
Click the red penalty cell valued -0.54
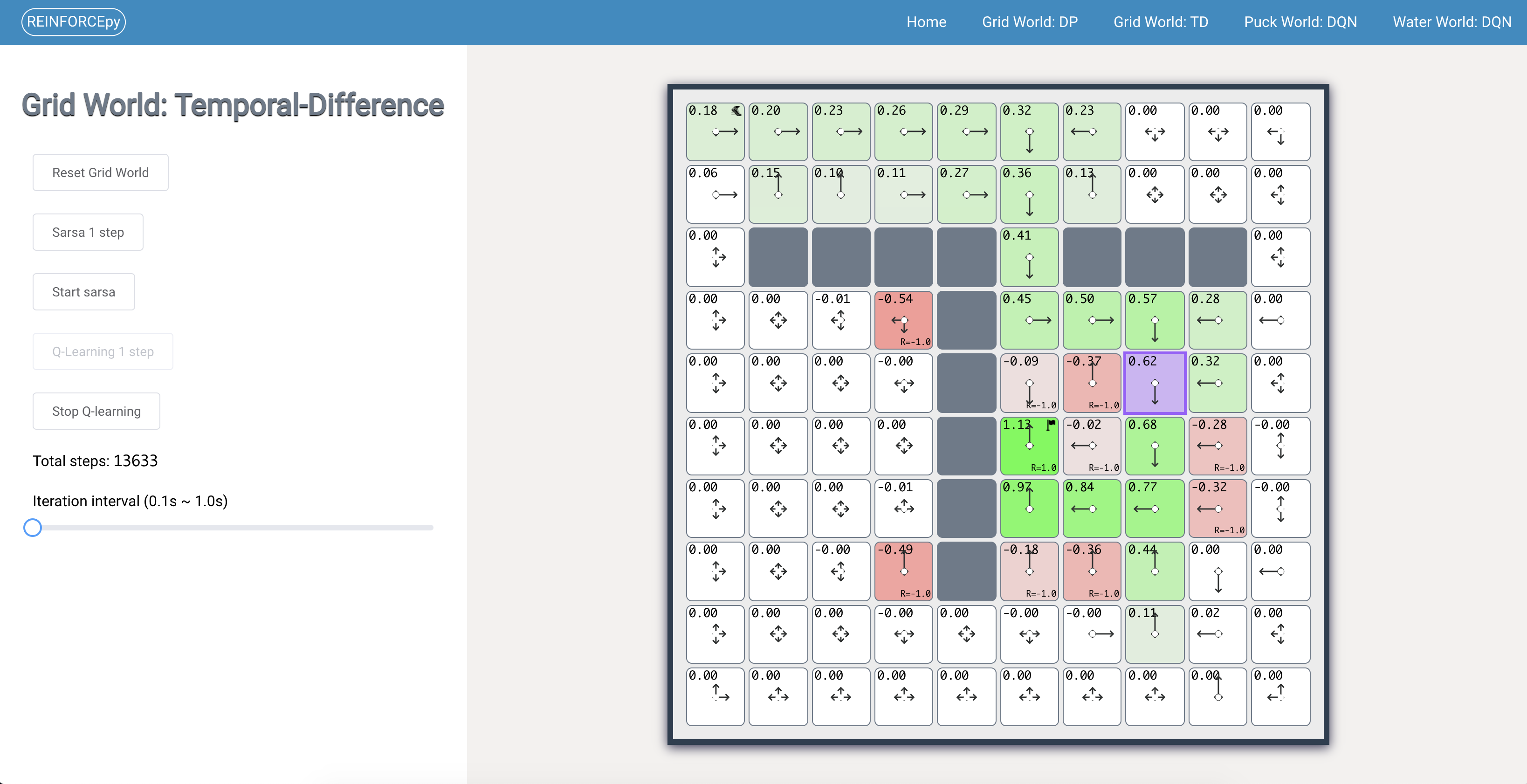(903, 320)
